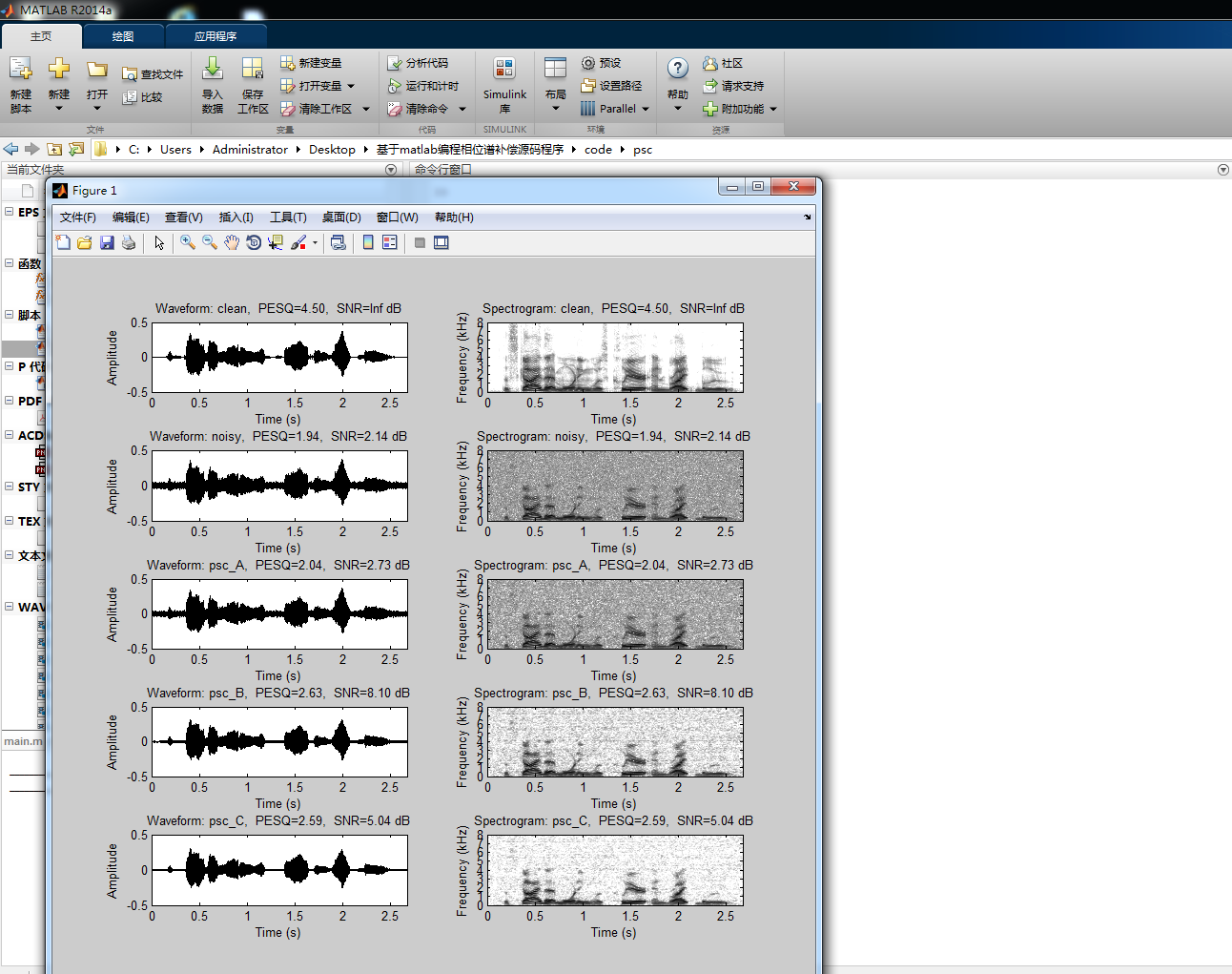Image resolution: width=1232 pixels, height=974 pixels.
Task: Switch to 主页 (Home) ribbon tab
Action: click(x=41, y=36)
